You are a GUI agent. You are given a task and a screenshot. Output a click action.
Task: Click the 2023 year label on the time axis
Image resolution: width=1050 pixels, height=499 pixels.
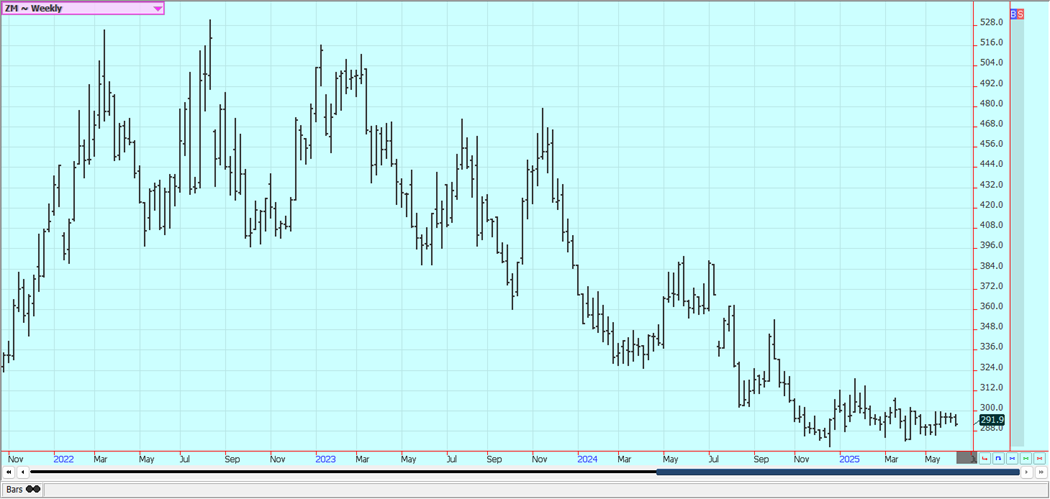325,459
